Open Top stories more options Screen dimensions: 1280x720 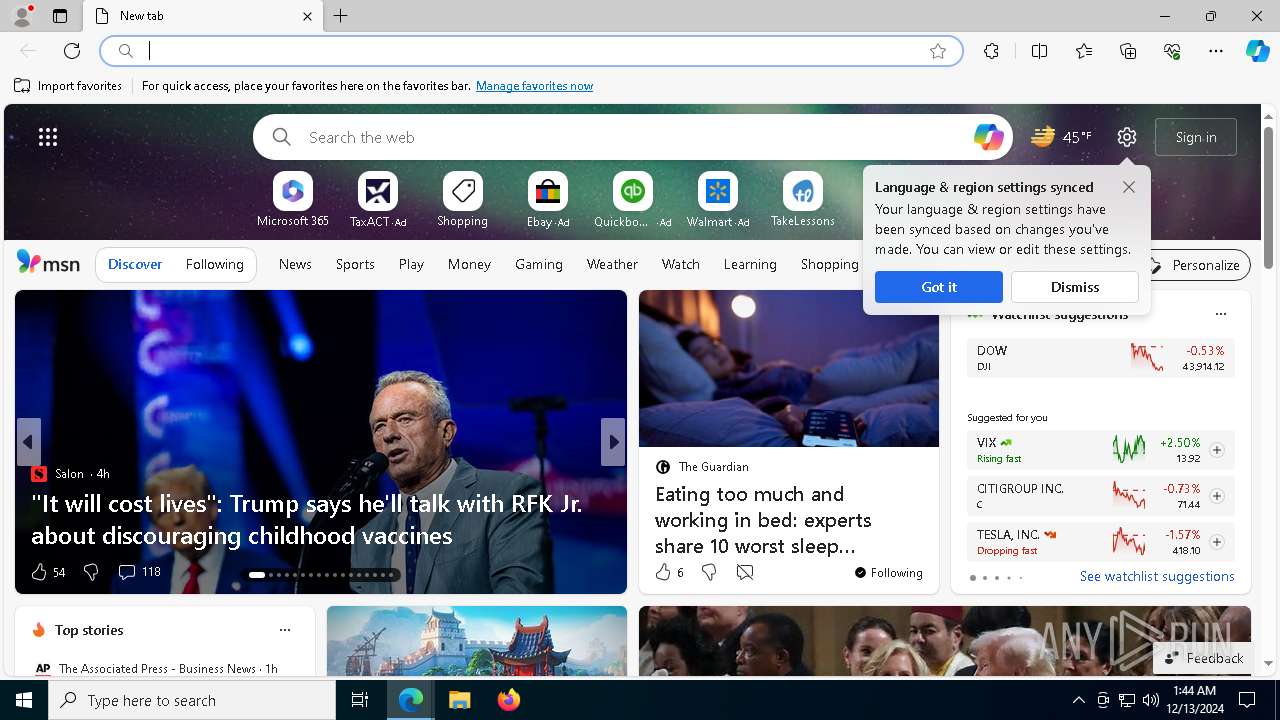point(285,630)
